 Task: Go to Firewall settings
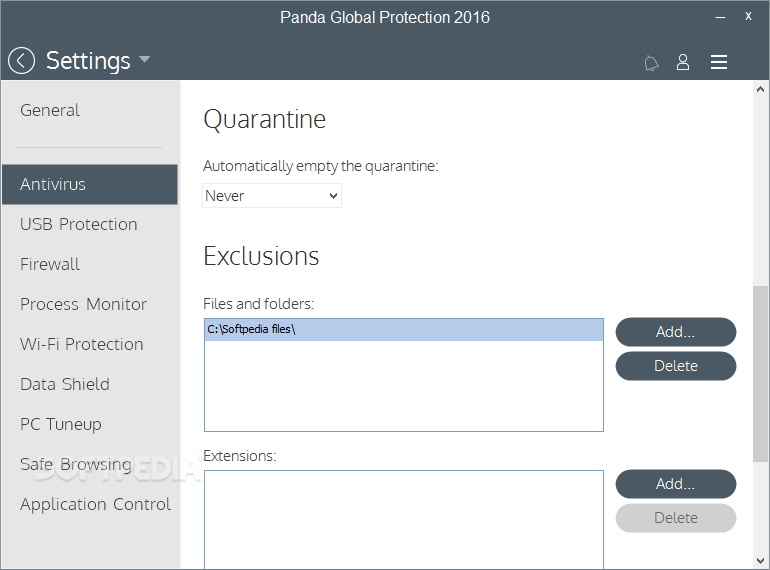click(50, 264)
